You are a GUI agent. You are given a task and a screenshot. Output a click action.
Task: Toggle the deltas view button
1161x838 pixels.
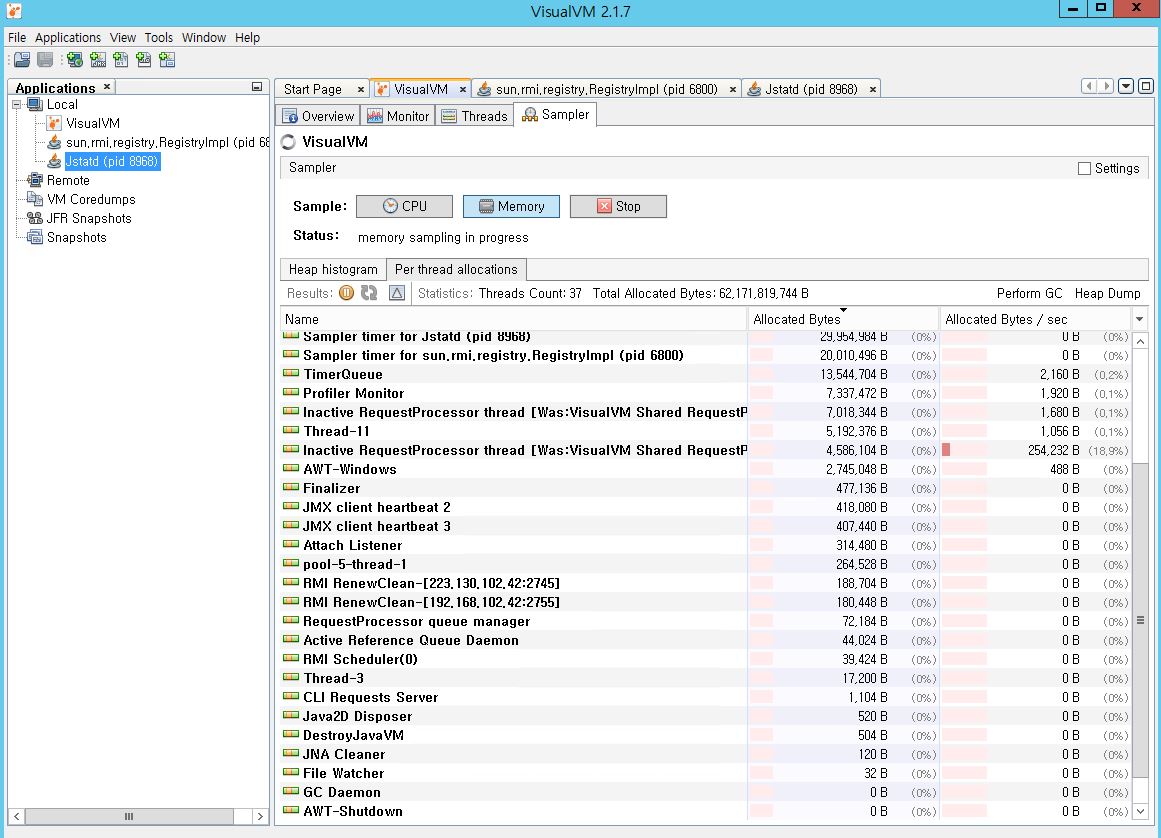click(x=397, y=293)
